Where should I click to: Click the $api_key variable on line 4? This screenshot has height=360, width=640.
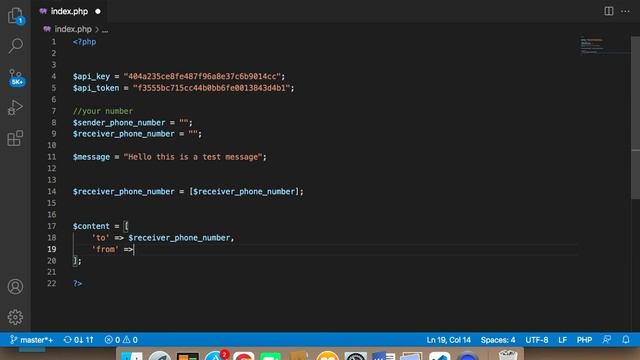pos(91,76)
